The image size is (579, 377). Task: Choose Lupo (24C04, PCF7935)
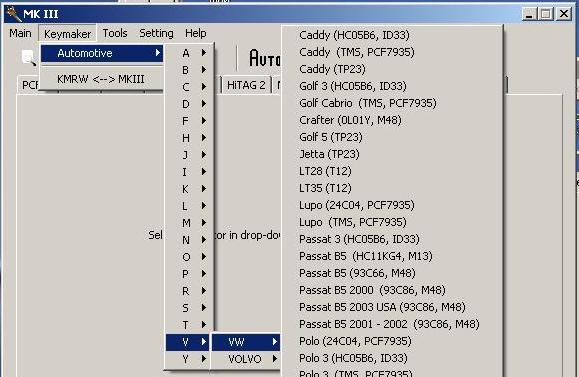(x=392, y=205)
